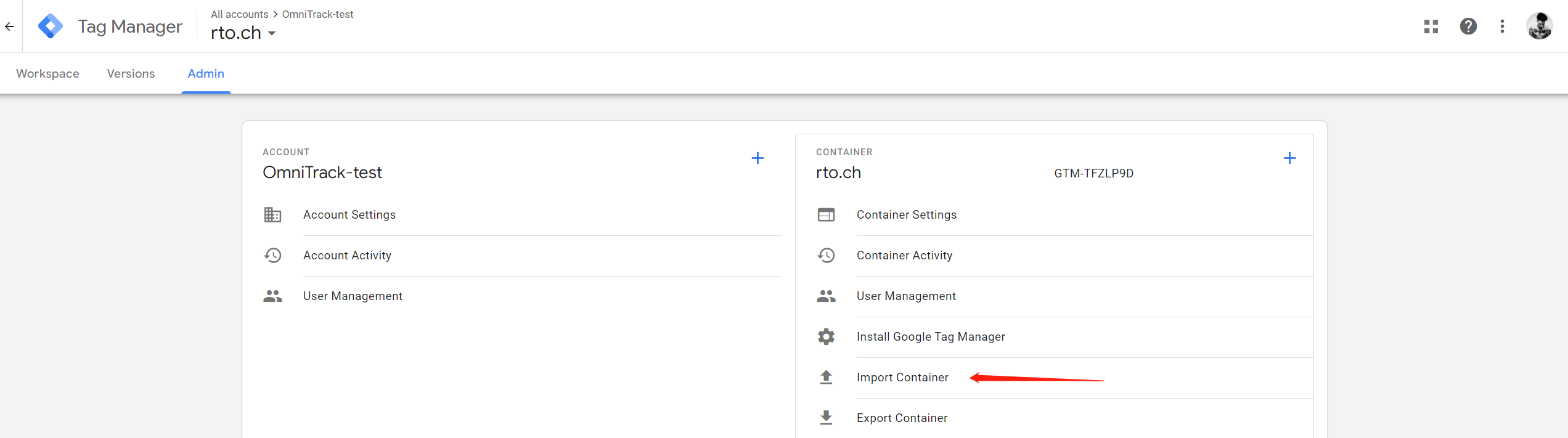Click the rto.ch container name heading
Viewport: 1568px width, 438px height.
click(838, 172)
